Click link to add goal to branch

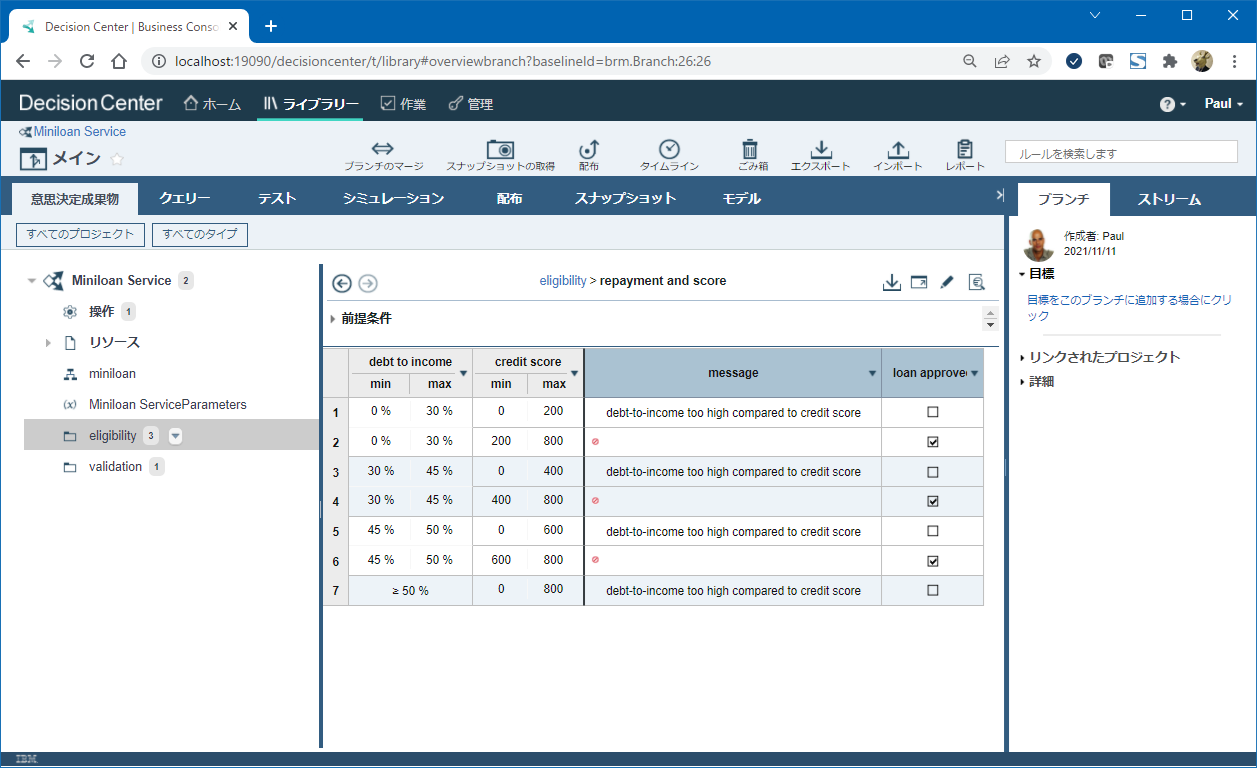tap(1129, 307)
